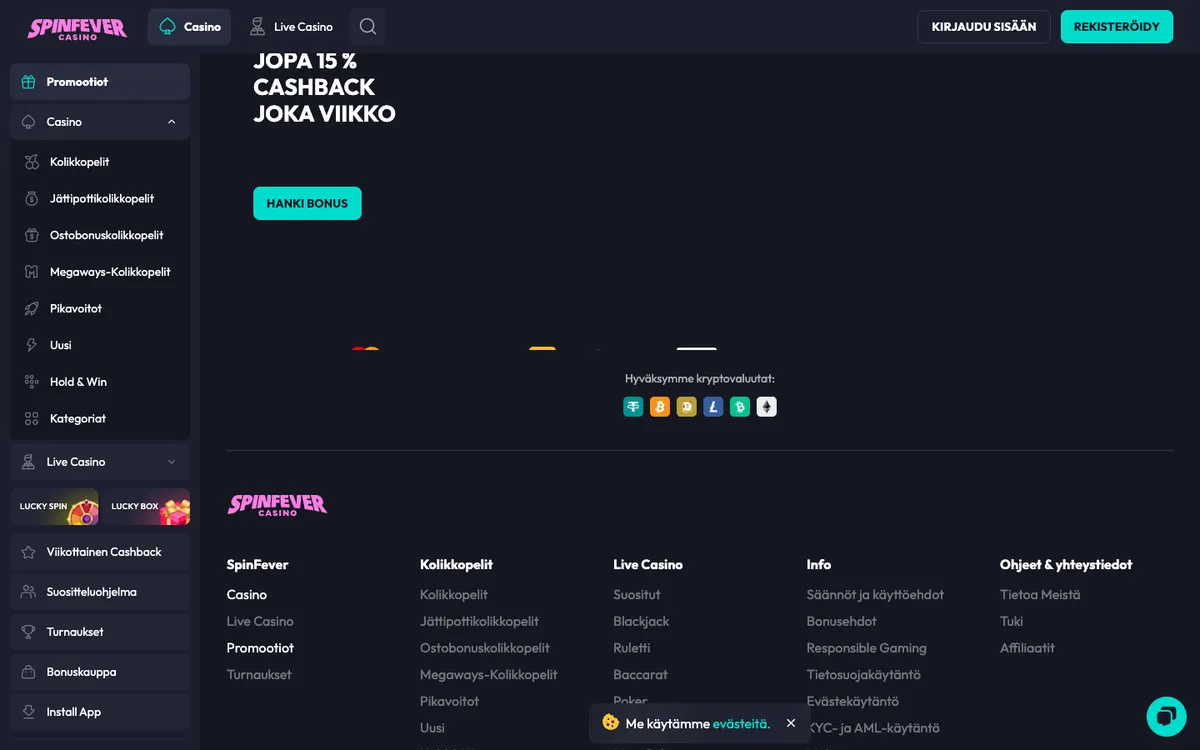
Task: Open the Lucky Box banner
Action: (x=146, y=507)
